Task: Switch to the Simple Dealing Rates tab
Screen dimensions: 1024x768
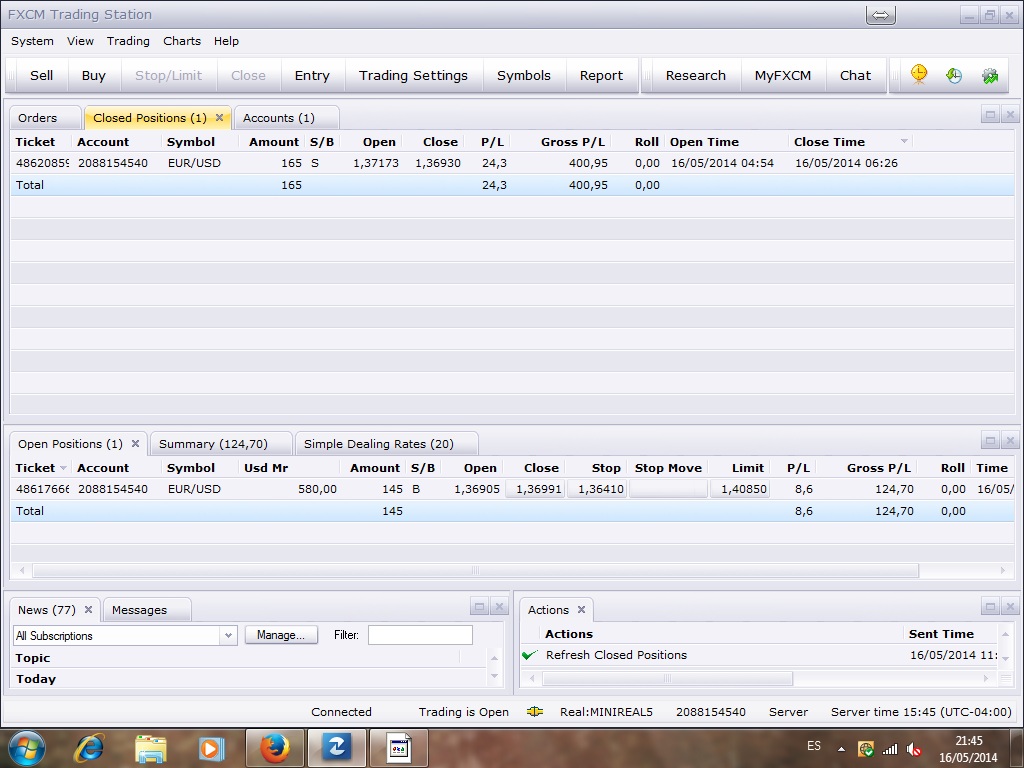Action: 378,444
